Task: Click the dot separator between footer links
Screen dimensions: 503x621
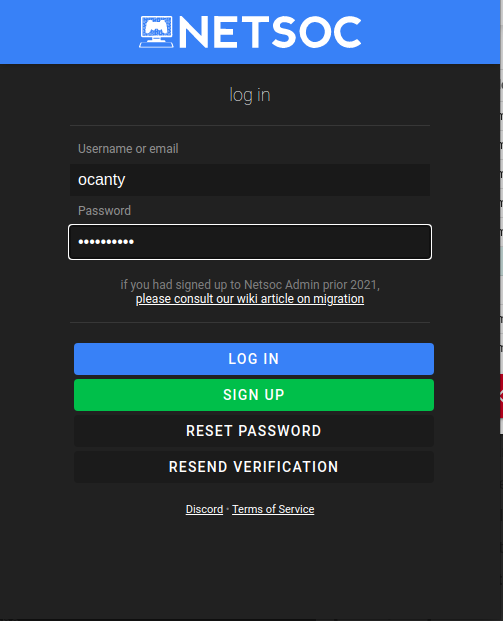Action: coord(228,509)
